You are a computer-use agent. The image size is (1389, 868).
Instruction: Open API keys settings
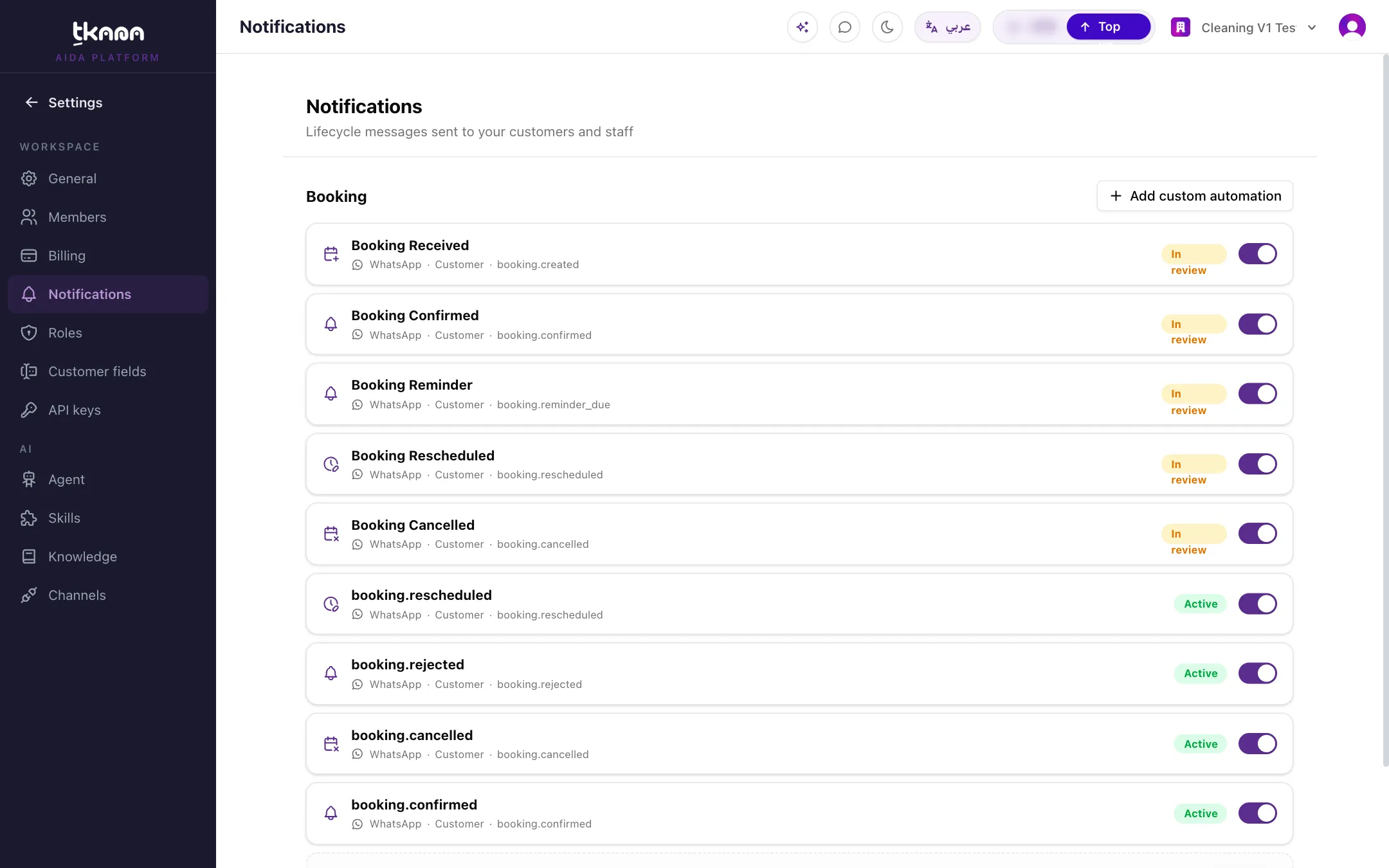(108, 410)
